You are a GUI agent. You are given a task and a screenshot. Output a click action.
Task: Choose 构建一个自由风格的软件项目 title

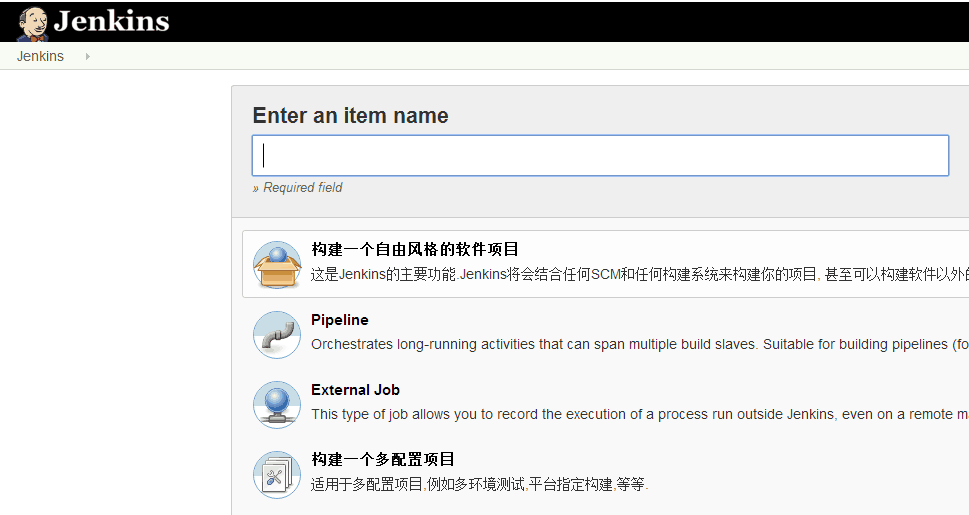coord(415,249)
